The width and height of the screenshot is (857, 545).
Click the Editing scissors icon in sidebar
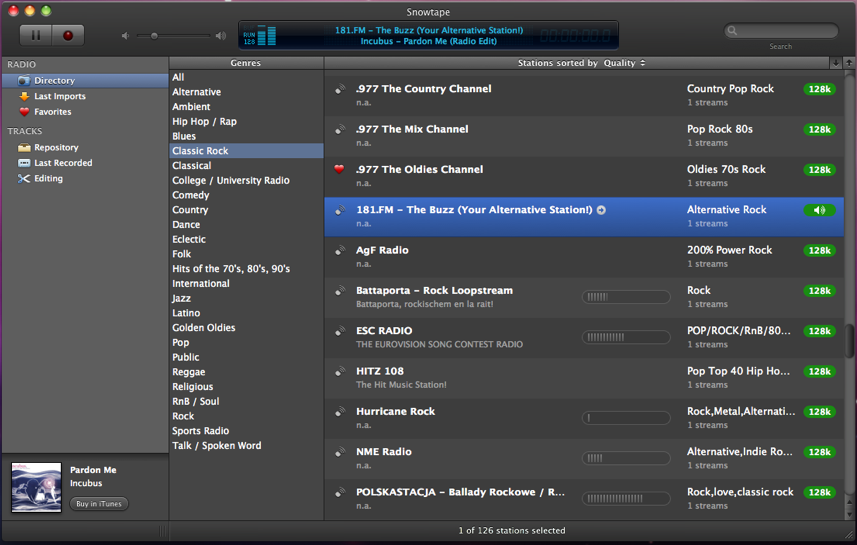24,179
